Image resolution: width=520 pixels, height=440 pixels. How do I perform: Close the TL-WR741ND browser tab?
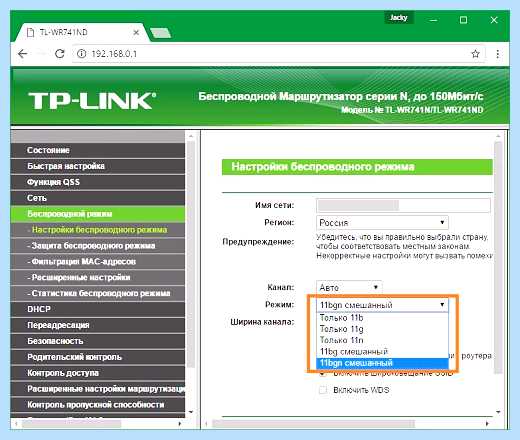(x=136, y=33)
